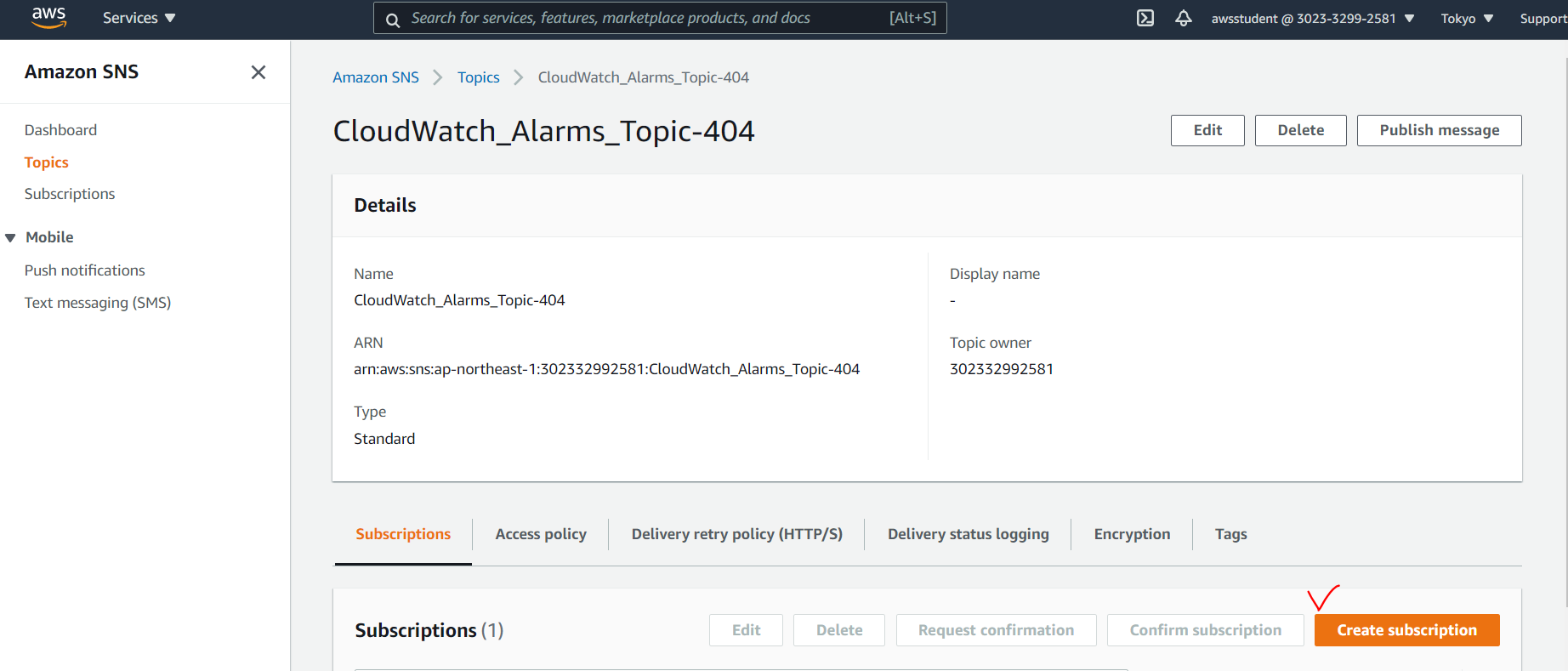Select the Topic owner ID 302332992581
Viewport: 1568px width, 671px height.
pyautogui.click(x=1001, y=369)
